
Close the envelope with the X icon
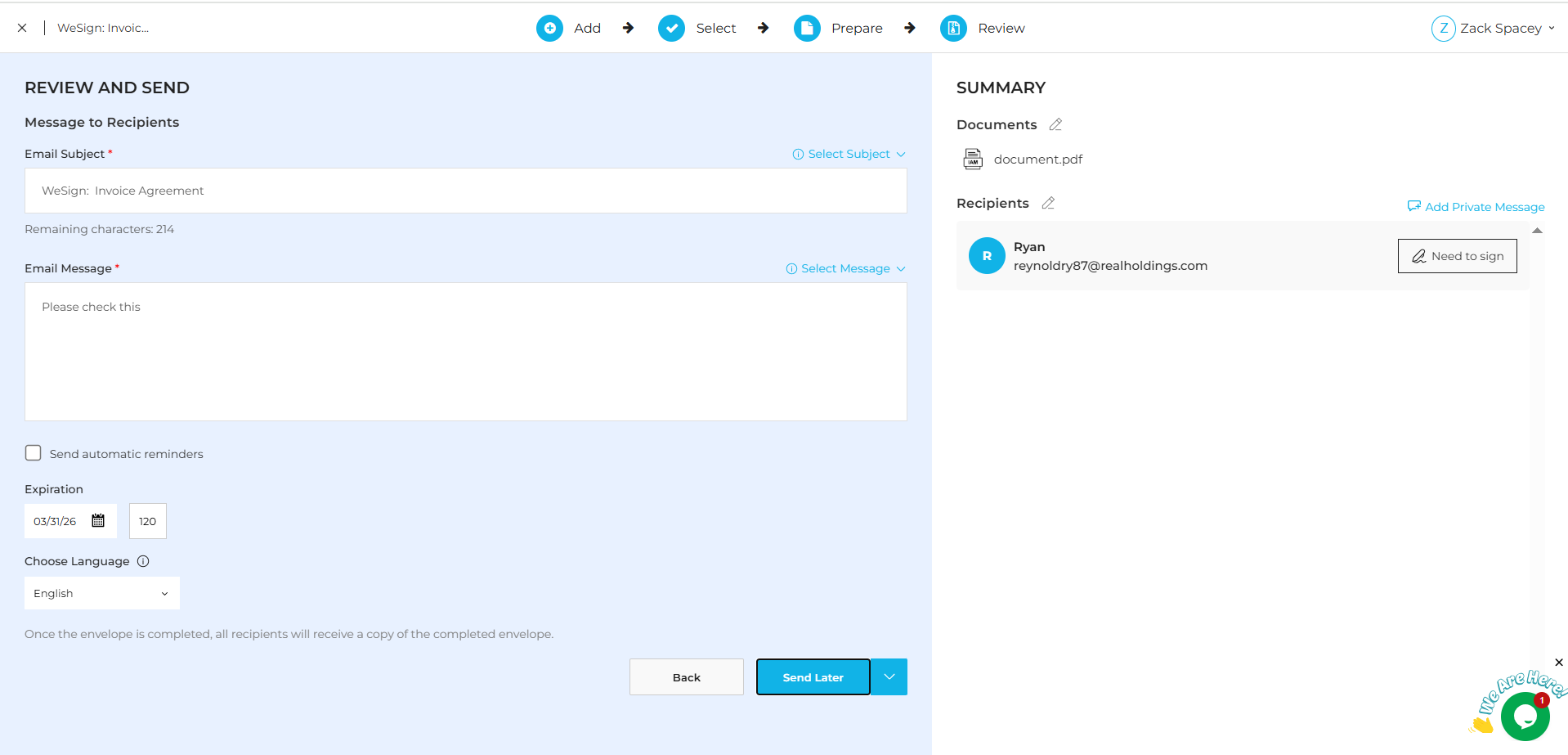click(x=22, y=28)
